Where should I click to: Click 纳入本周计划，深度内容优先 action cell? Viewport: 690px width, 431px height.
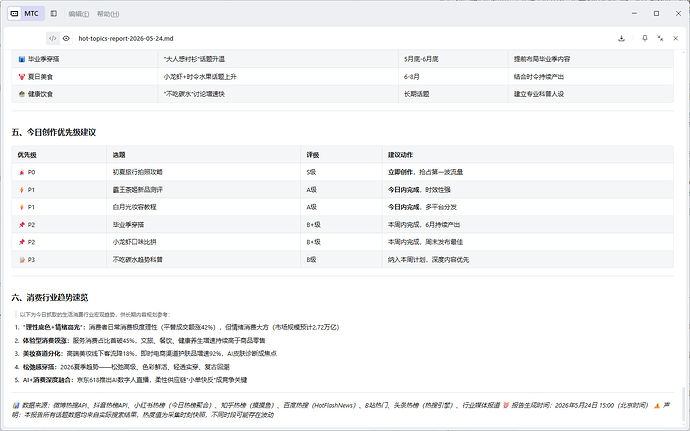(528, 260)
